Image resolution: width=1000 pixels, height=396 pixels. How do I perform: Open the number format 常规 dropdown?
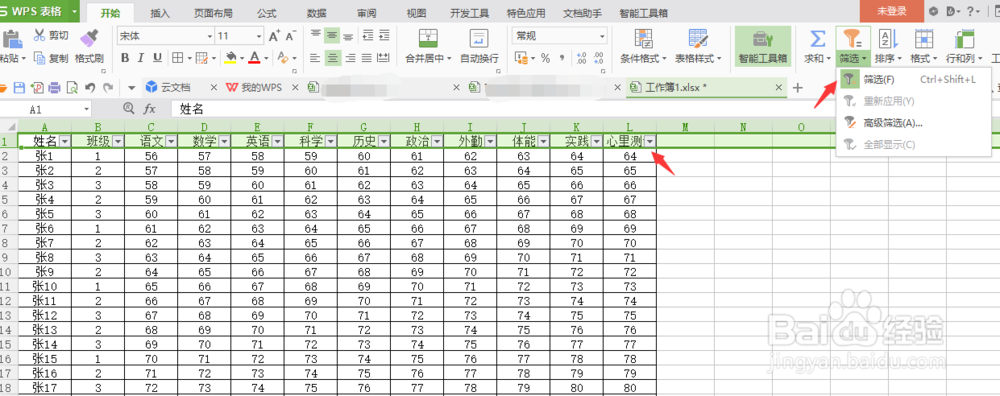602,36
